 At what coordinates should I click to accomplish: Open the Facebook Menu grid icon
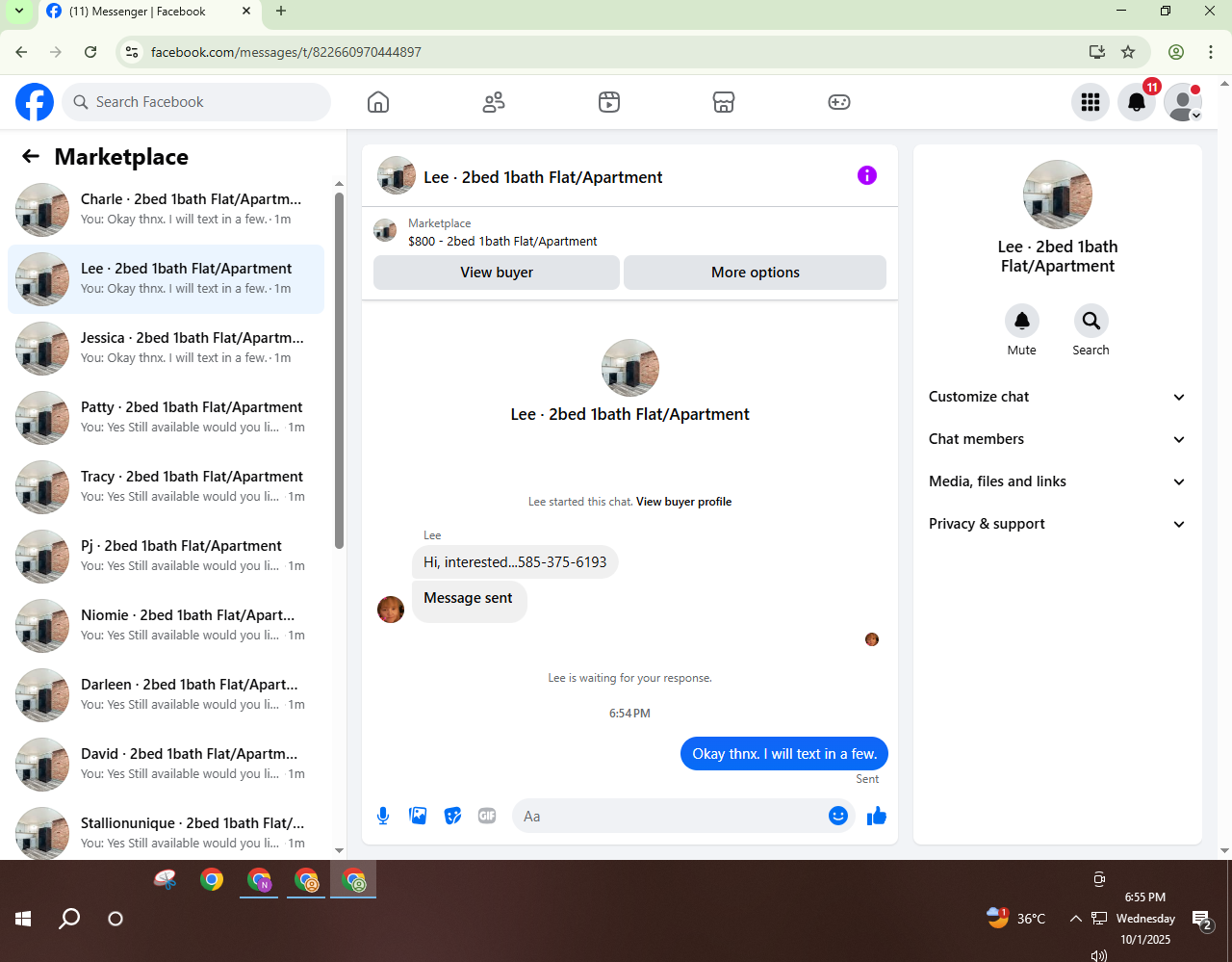tap(1091, 102)
